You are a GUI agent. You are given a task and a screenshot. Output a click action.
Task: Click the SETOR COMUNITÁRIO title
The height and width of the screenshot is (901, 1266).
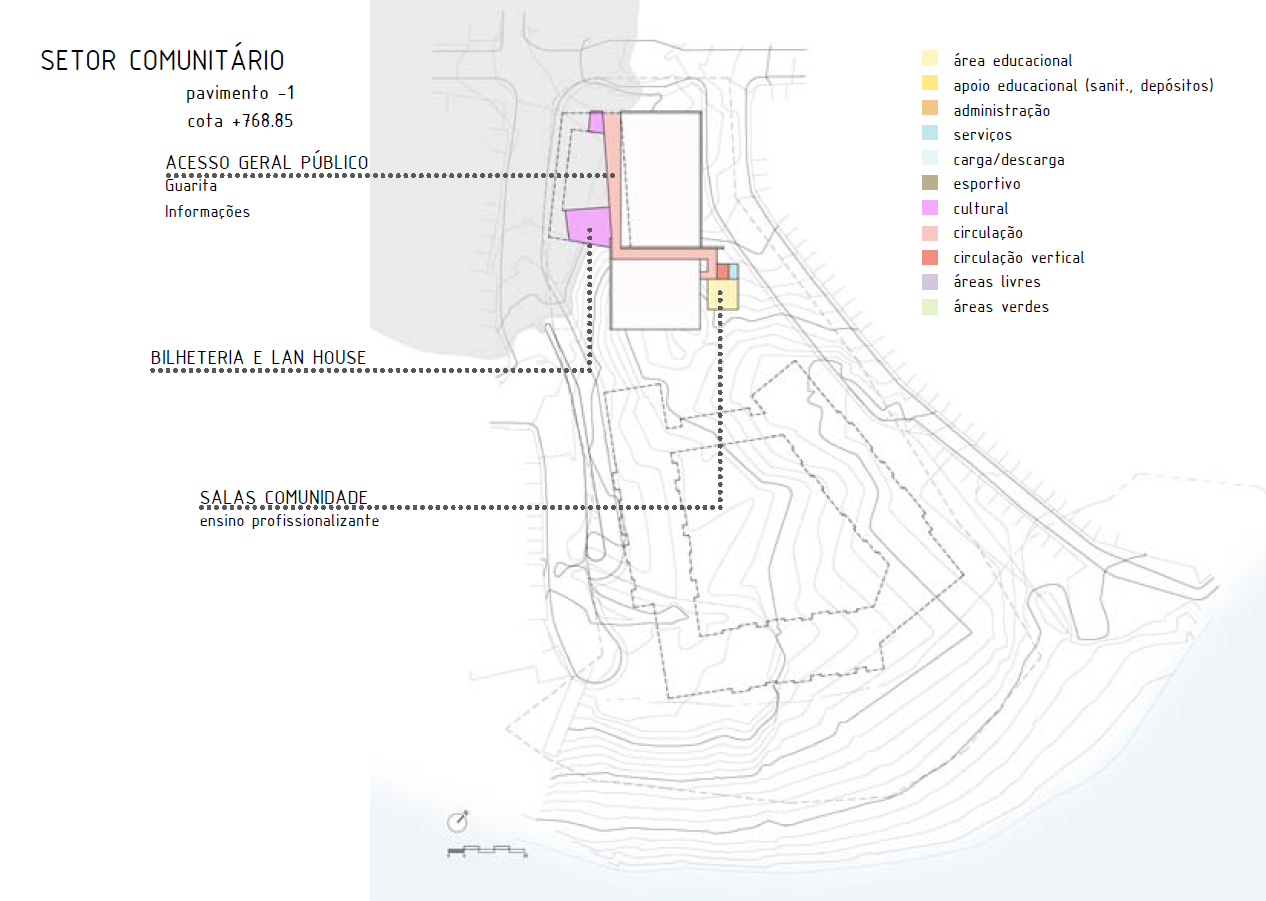pyautogui.click(x=162, y=60)
